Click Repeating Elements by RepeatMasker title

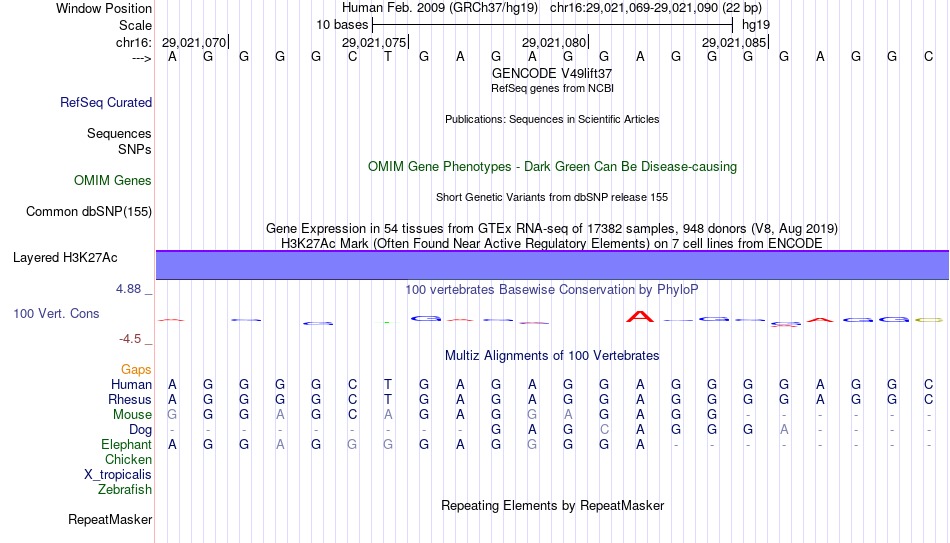point(552,505)
